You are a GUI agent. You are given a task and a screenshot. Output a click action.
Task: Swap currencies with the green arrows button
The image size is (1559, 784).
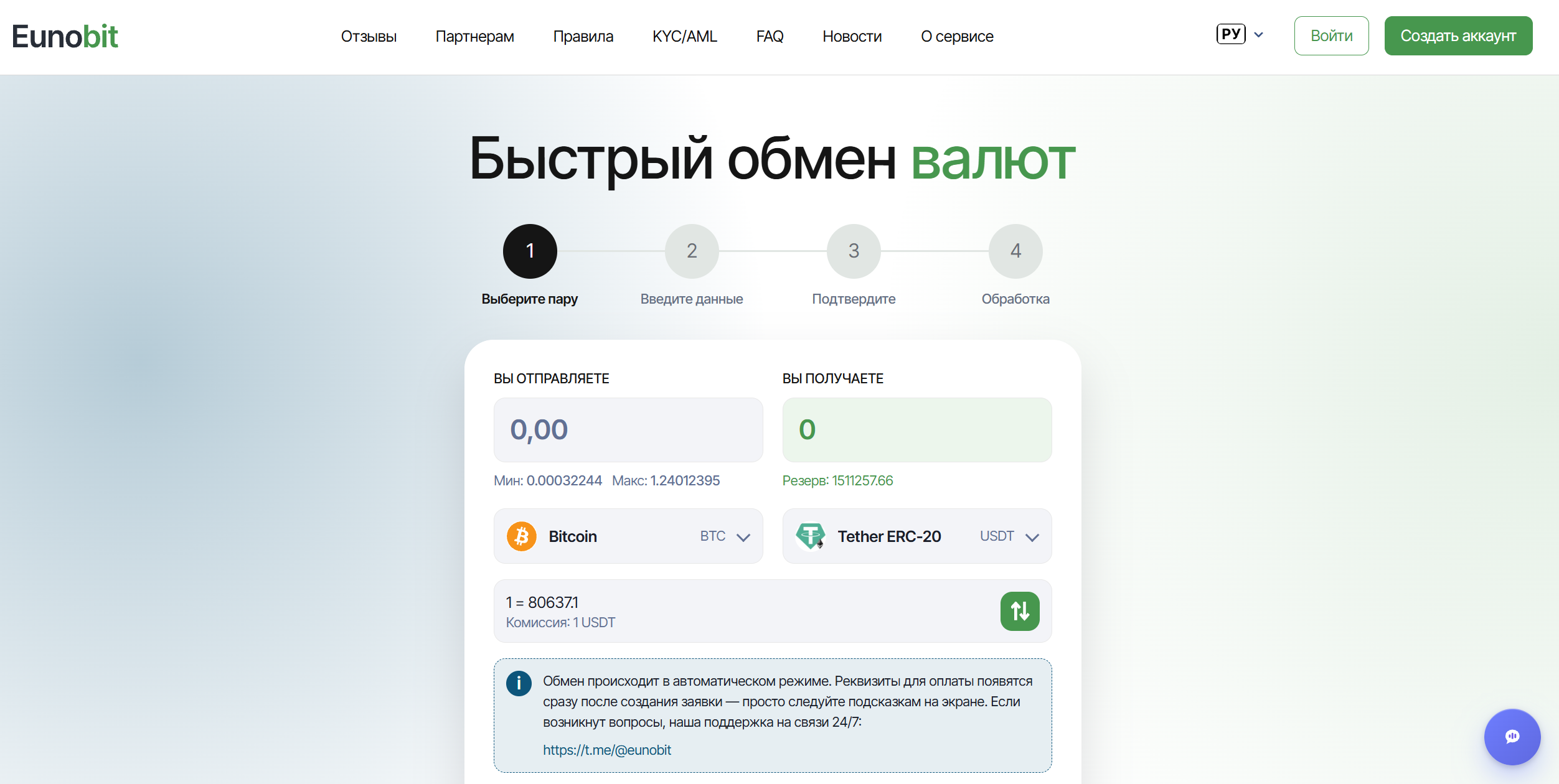(1020, 611)
